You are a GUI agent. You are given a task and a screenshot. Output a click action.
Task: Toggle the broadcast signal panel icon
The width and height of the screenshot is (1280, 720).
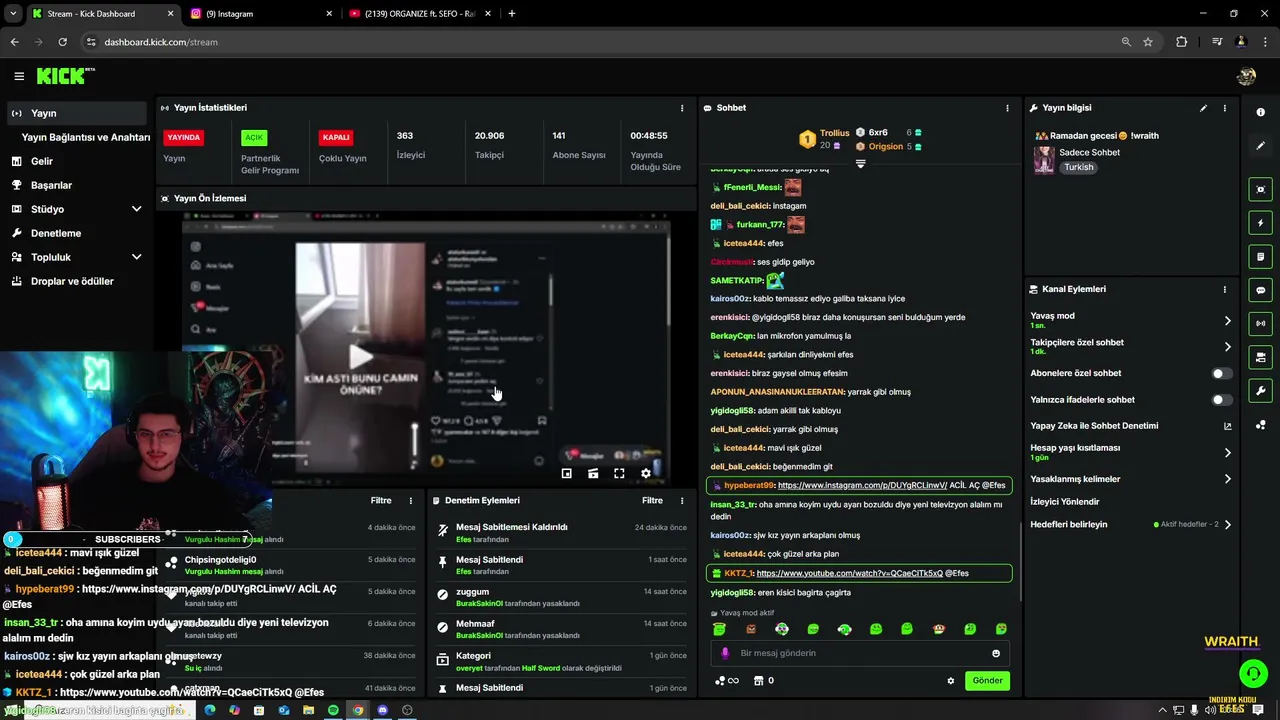pos(1260,323)
